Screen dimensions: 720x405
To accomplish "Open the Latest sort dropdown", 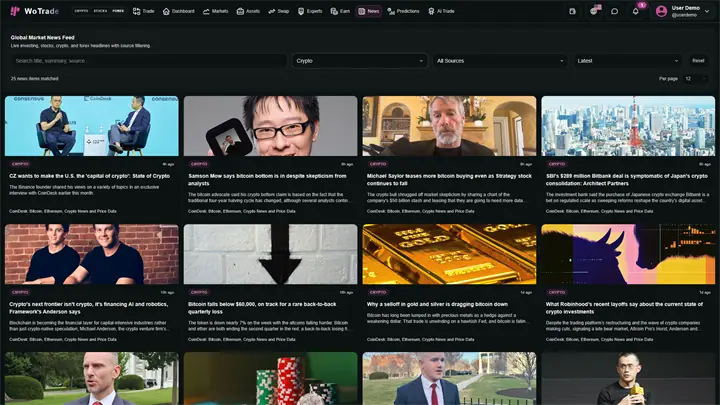I will tap(627, 61).
